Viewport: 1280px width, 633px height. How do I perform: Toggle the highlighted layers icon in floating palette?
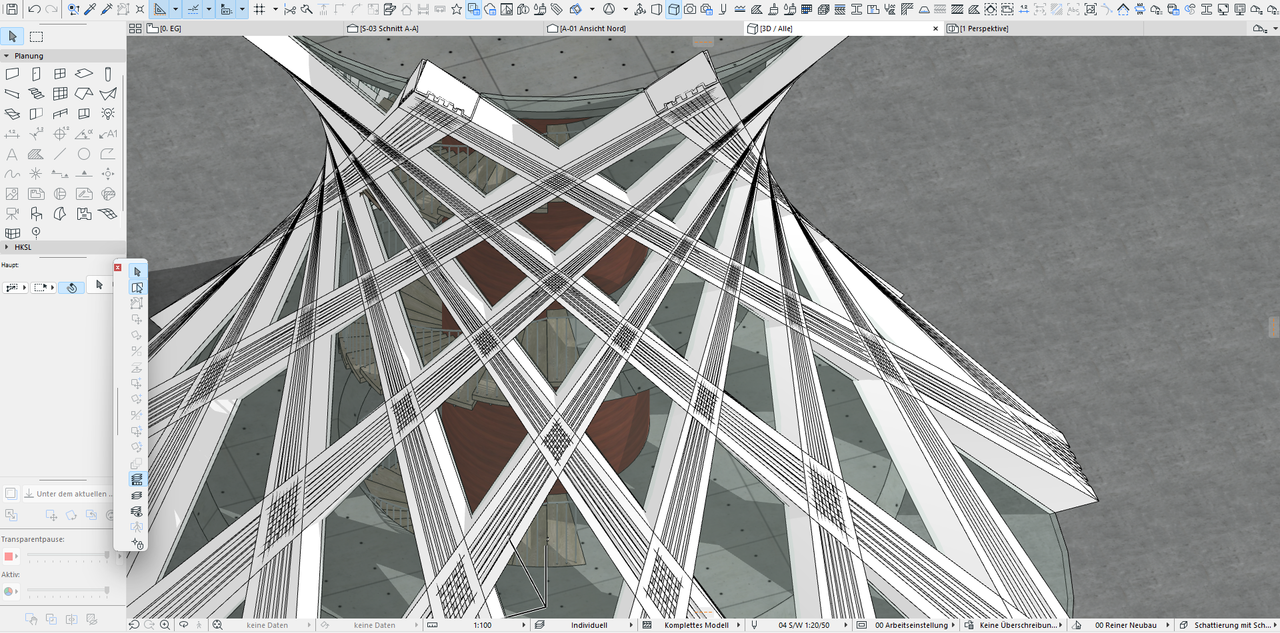pyautogui.click(x=137, y=479)
